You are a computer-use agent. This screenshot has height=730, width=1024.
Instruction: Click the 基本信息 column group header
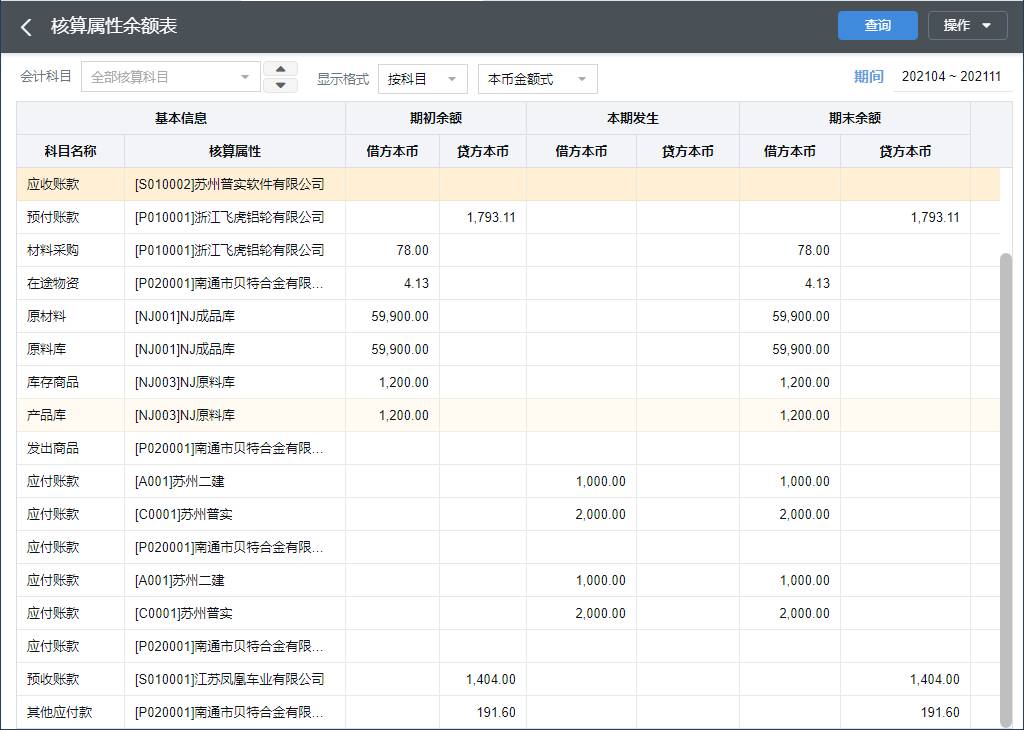[x=181, y=118]
